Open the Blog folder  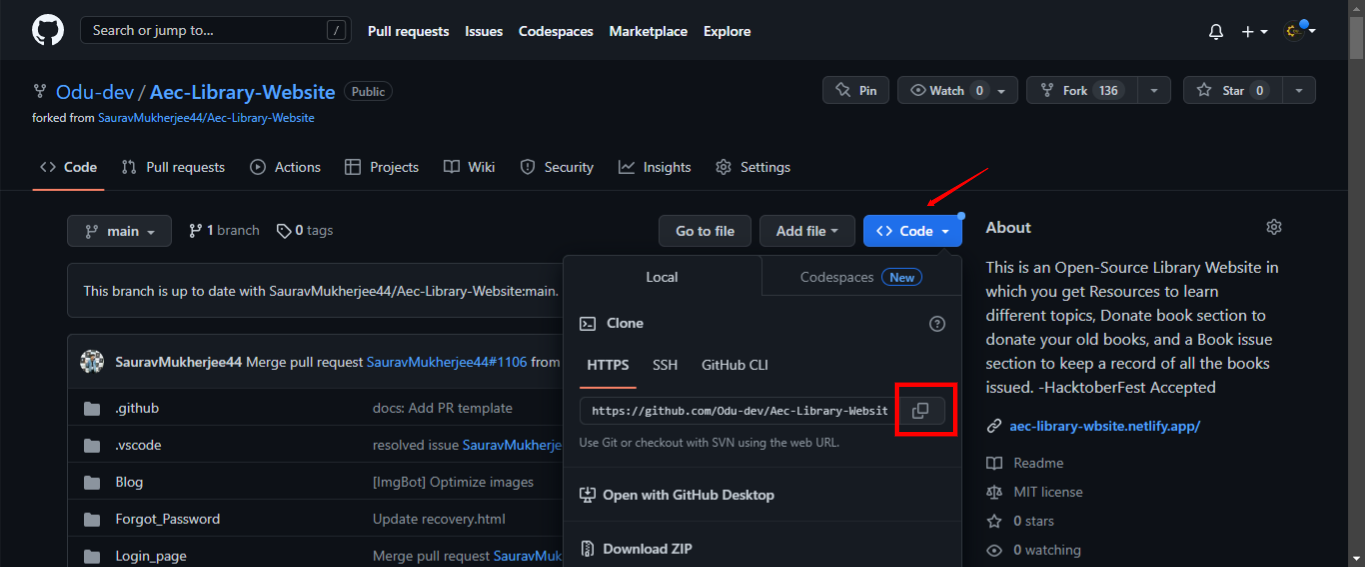pyautogui.click(x=129, y=482)
